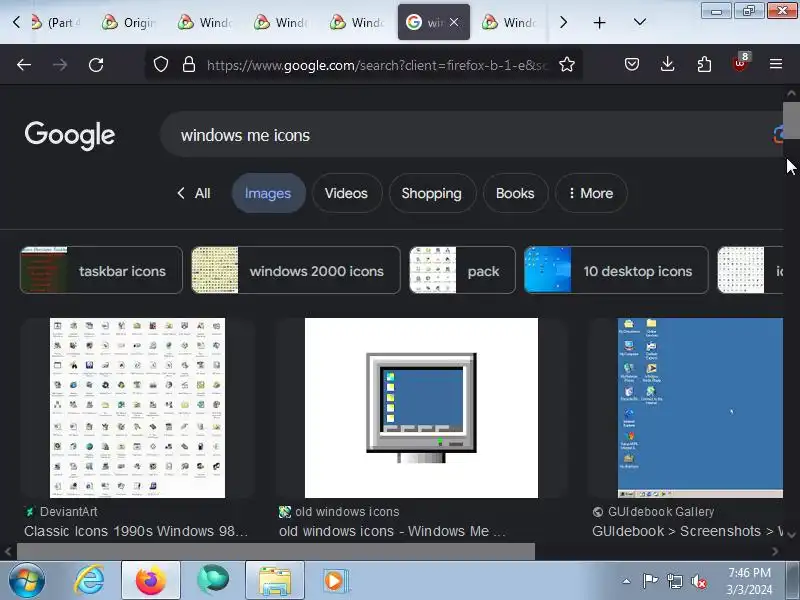This screenshot has width=800, height=600.
Task: Click the vertical scrollbar thumb
Action: [x=791, y=120]
